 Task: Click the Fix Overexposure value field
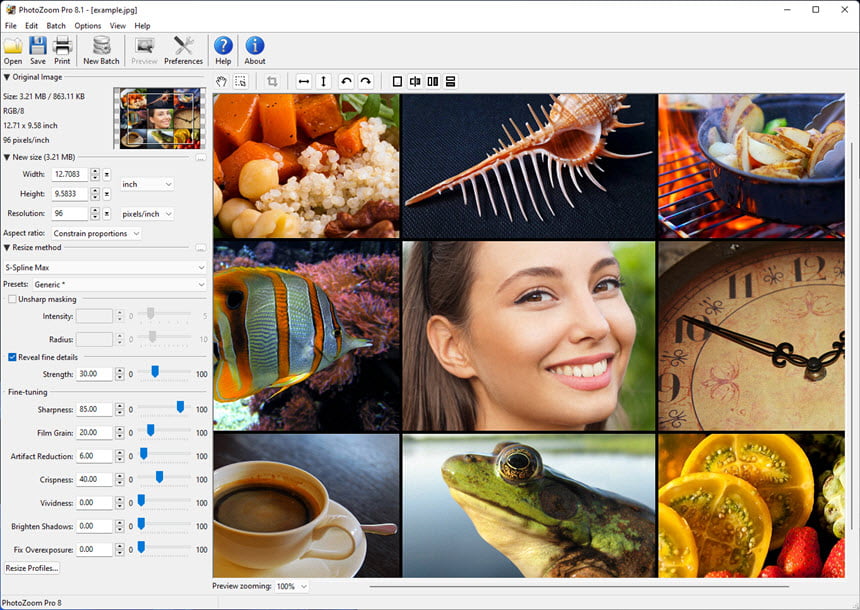(x=94, y=549)
